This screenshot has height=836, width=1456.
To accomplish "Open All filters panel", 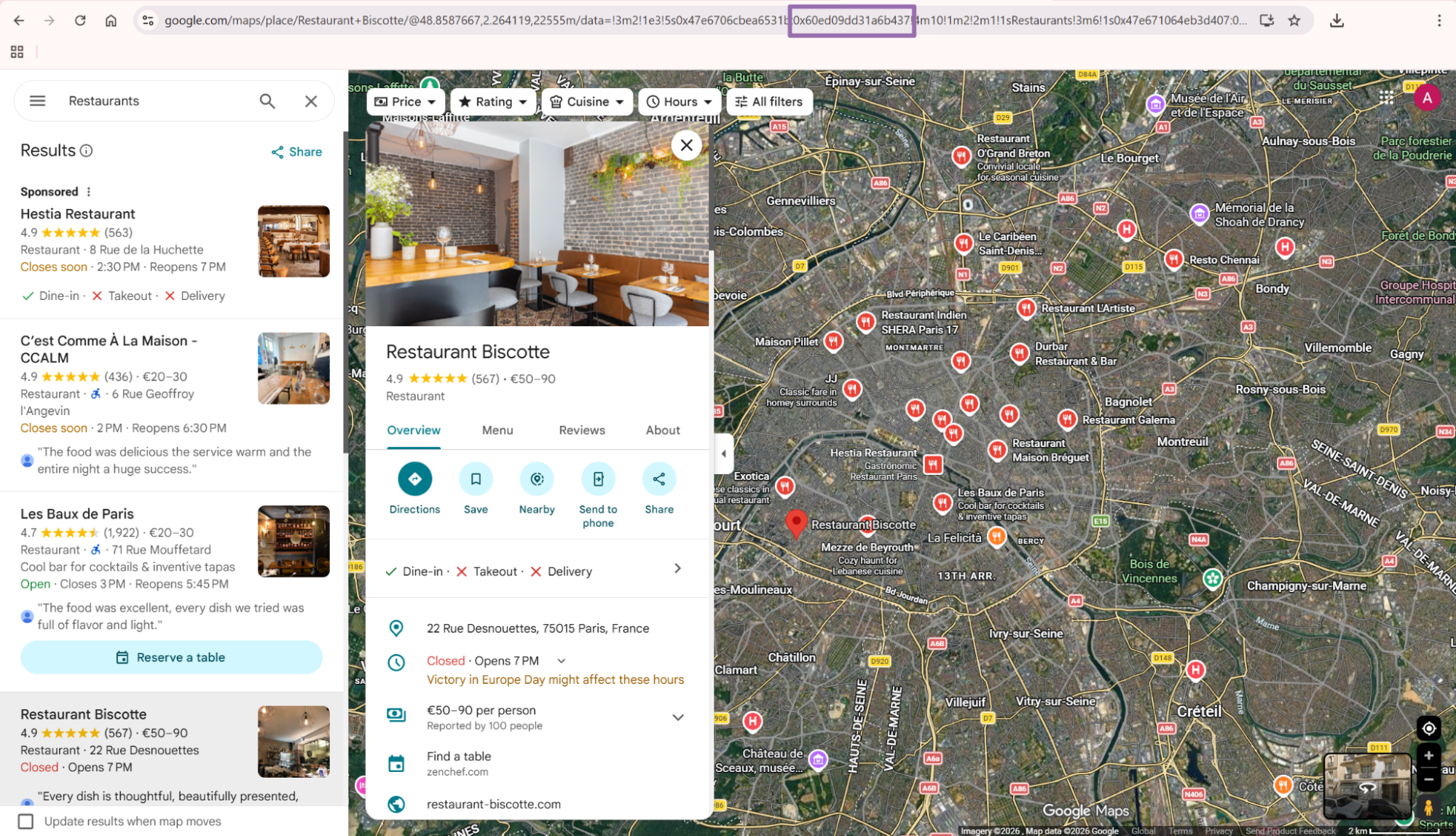I will click(x=769, y=101).
